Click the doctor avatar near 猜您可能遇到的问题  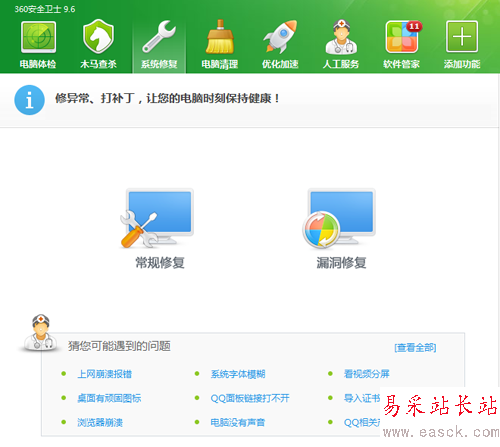(x=40, y=332)
